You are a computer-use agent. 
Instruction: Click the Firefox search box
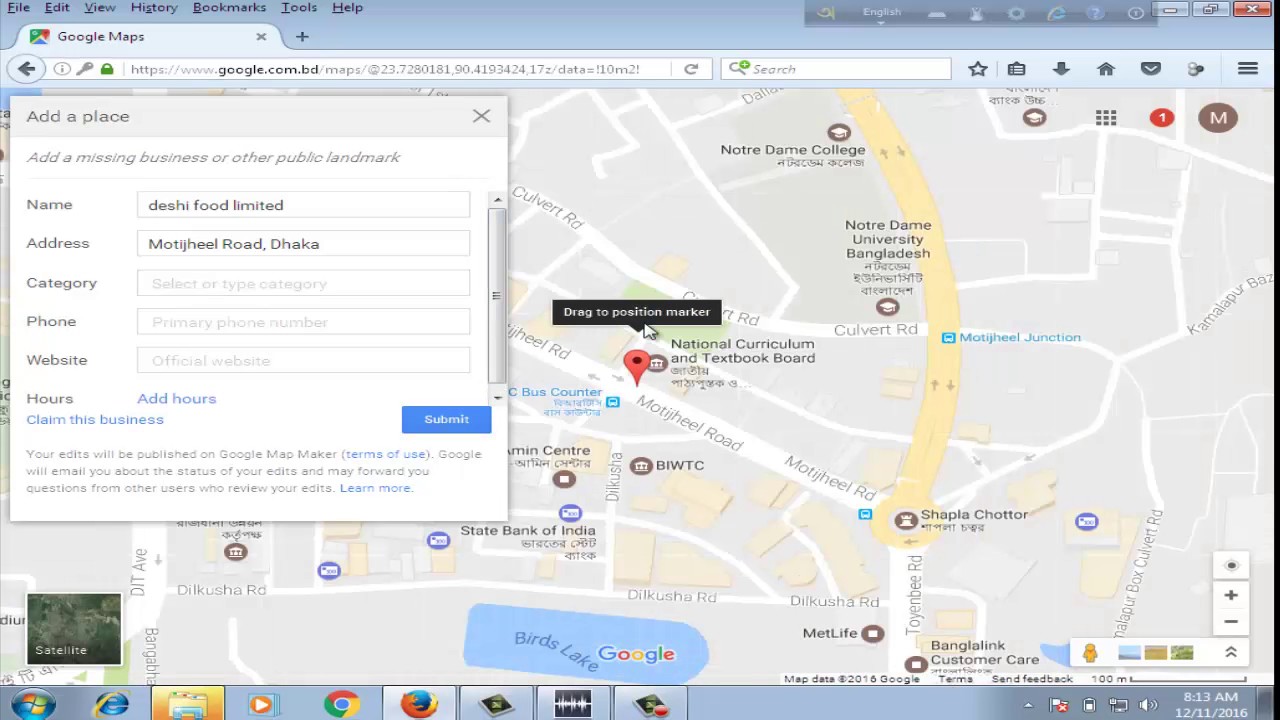pos(836,69)
